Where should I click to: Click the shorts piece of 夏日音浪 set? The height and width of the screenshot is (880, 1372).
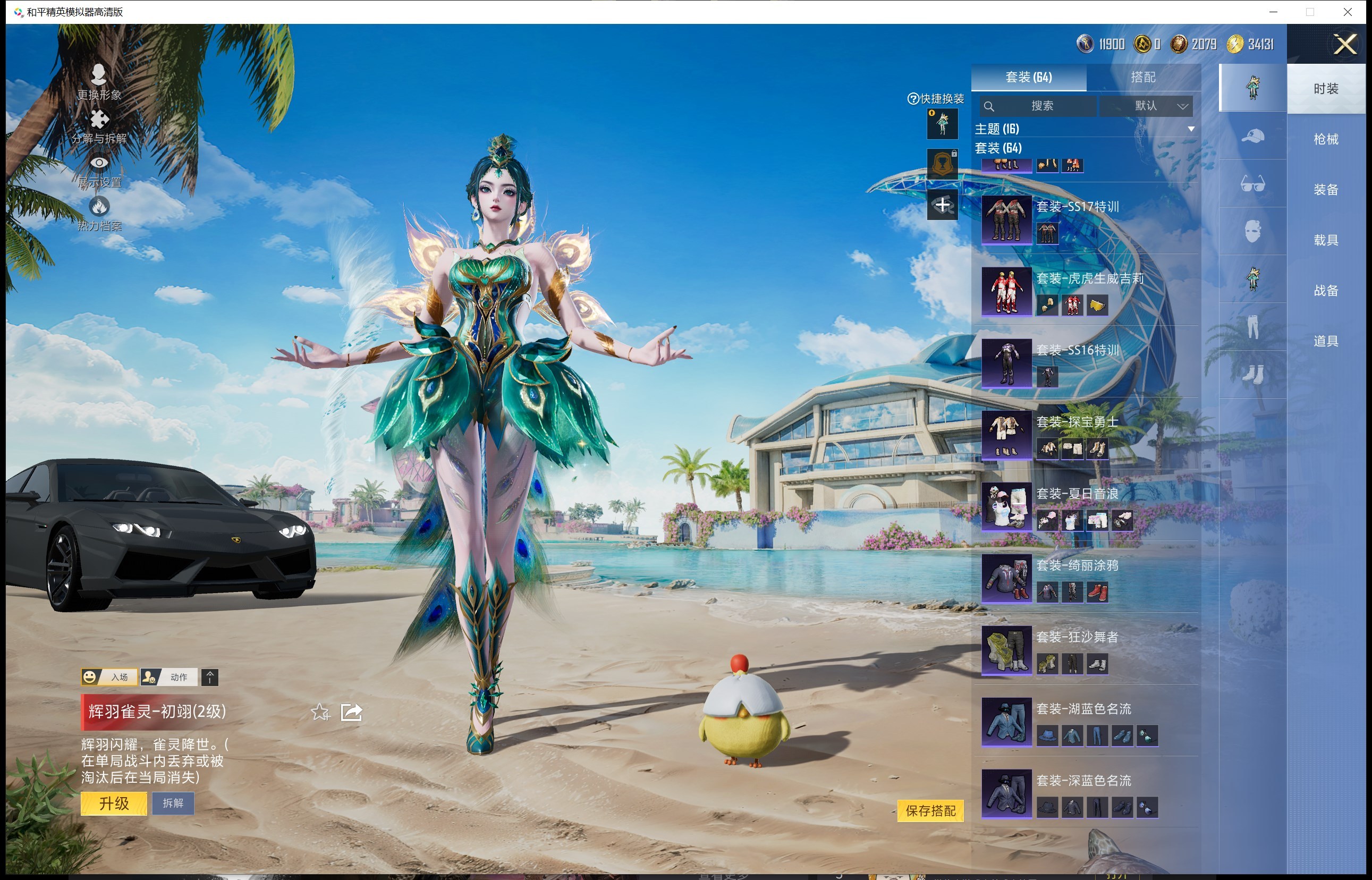[x=1097, y=521]
